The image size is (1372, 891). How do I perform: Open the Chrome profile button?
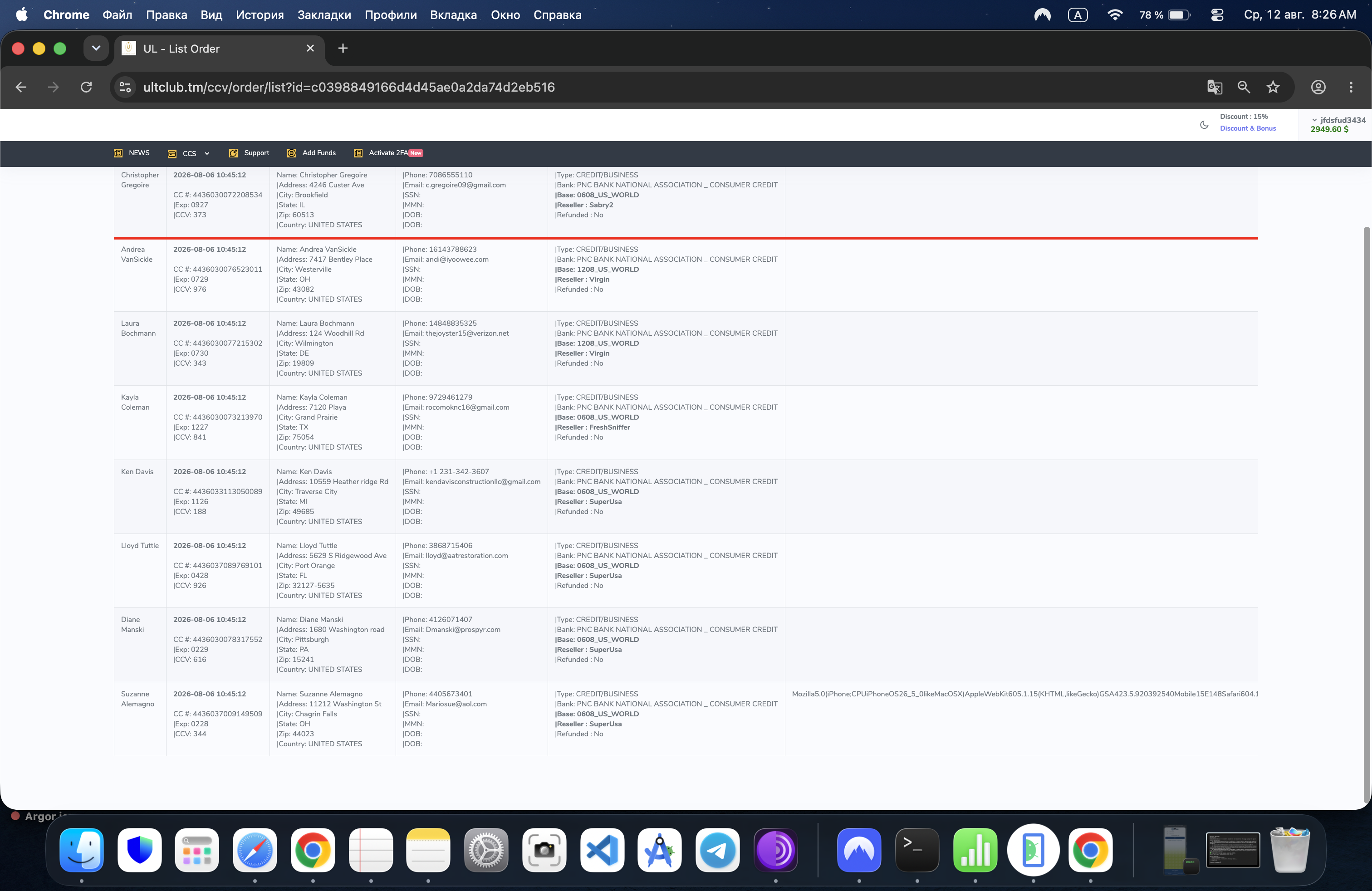[x=1318, y=87]
